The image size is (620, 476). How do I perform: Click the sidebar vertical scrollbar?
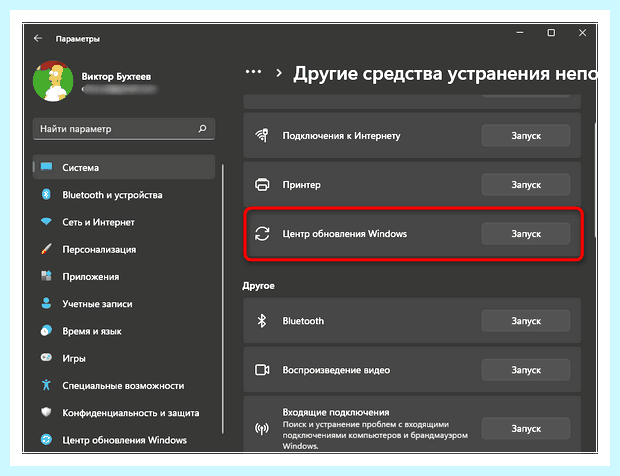click(223, 298)
